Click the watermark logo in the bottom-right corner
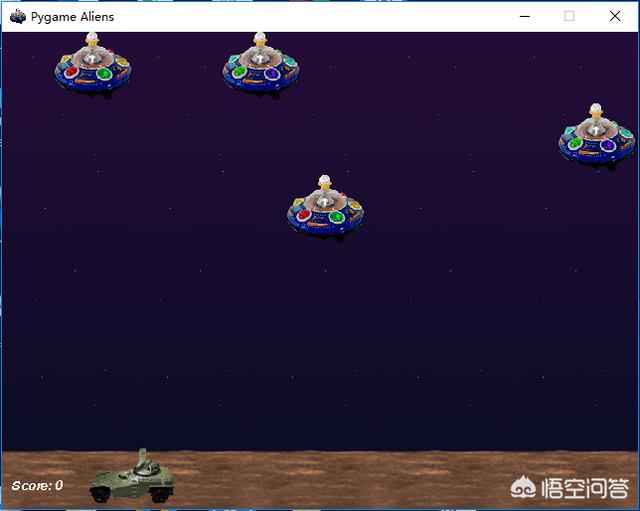The height and width of the screenshot is (511, 640). click(524, 488)
